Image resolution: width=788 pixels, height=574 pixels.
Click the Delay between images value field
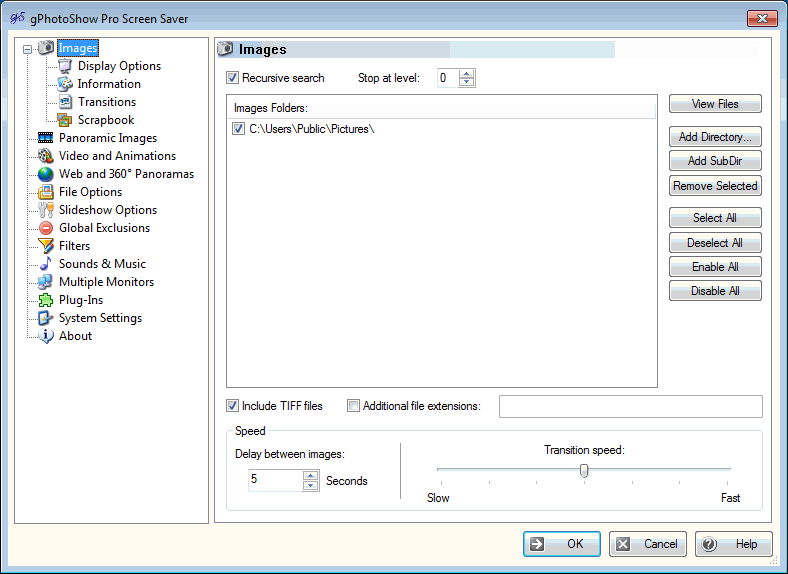click(x=276, y=480)
